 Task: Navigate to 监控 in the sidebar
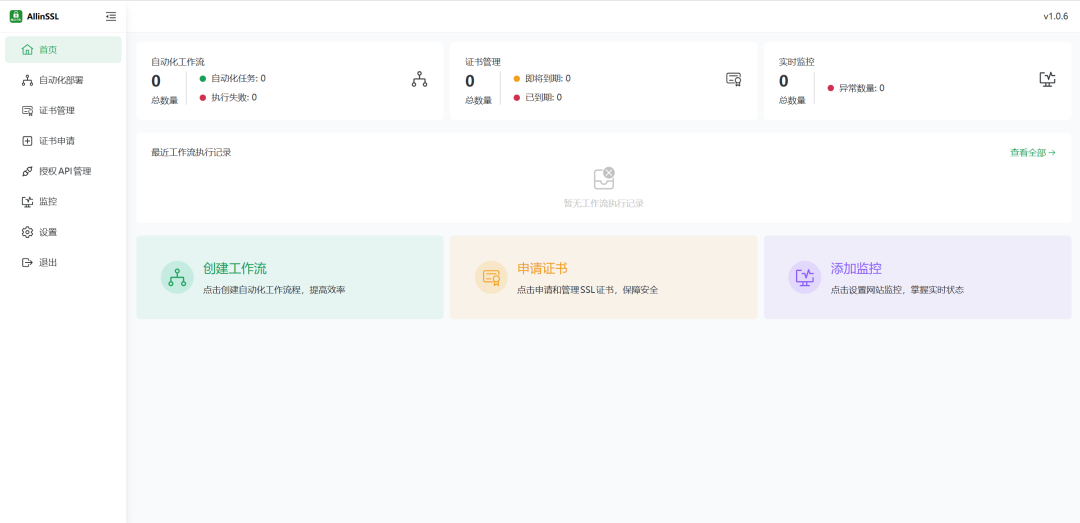click(x=63, y=201)
